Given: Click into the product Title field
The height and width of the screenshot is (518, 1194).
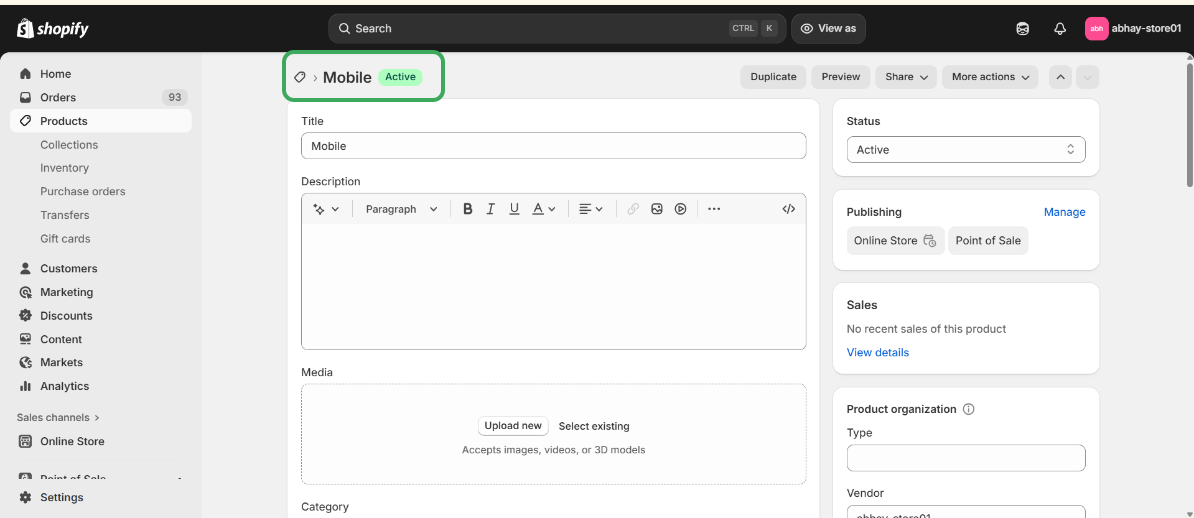Looking at the screenshot, I should [x=553, y=146].
